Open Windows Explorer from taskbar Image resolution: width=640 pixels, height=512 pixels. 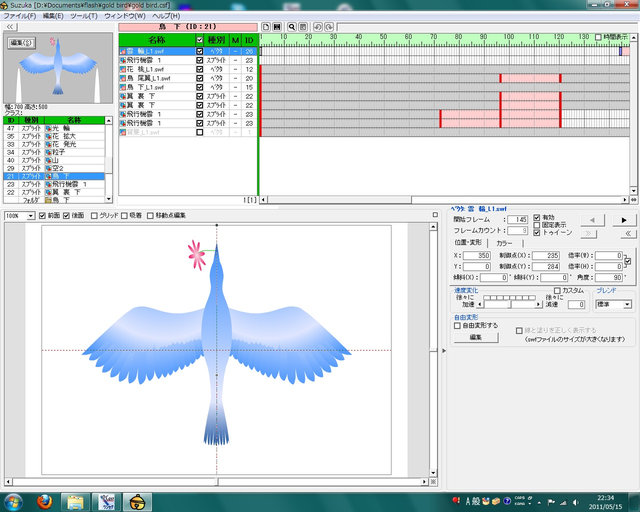(76, 502)
